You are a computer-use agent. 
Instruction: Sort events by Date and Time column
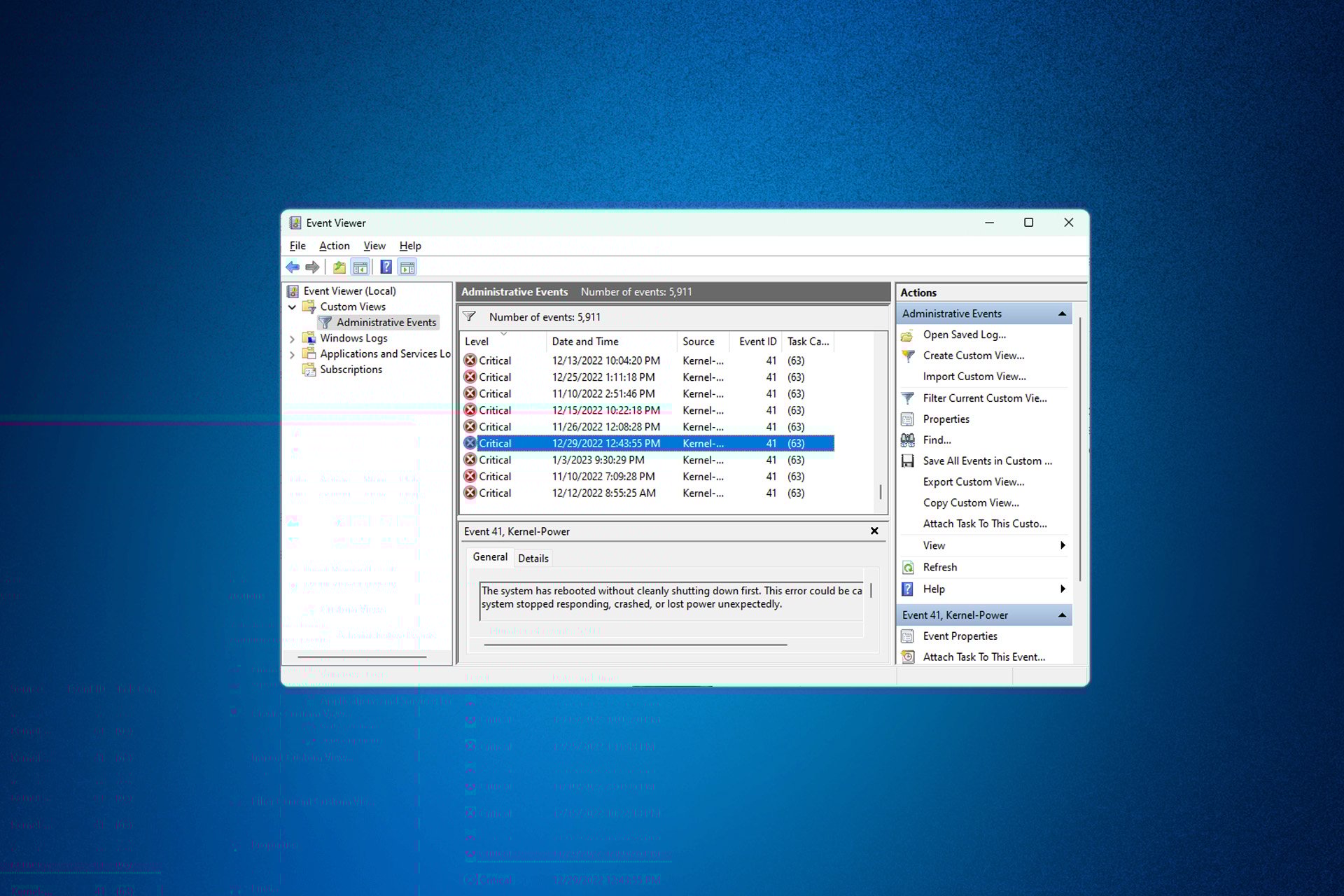[611, 342]
